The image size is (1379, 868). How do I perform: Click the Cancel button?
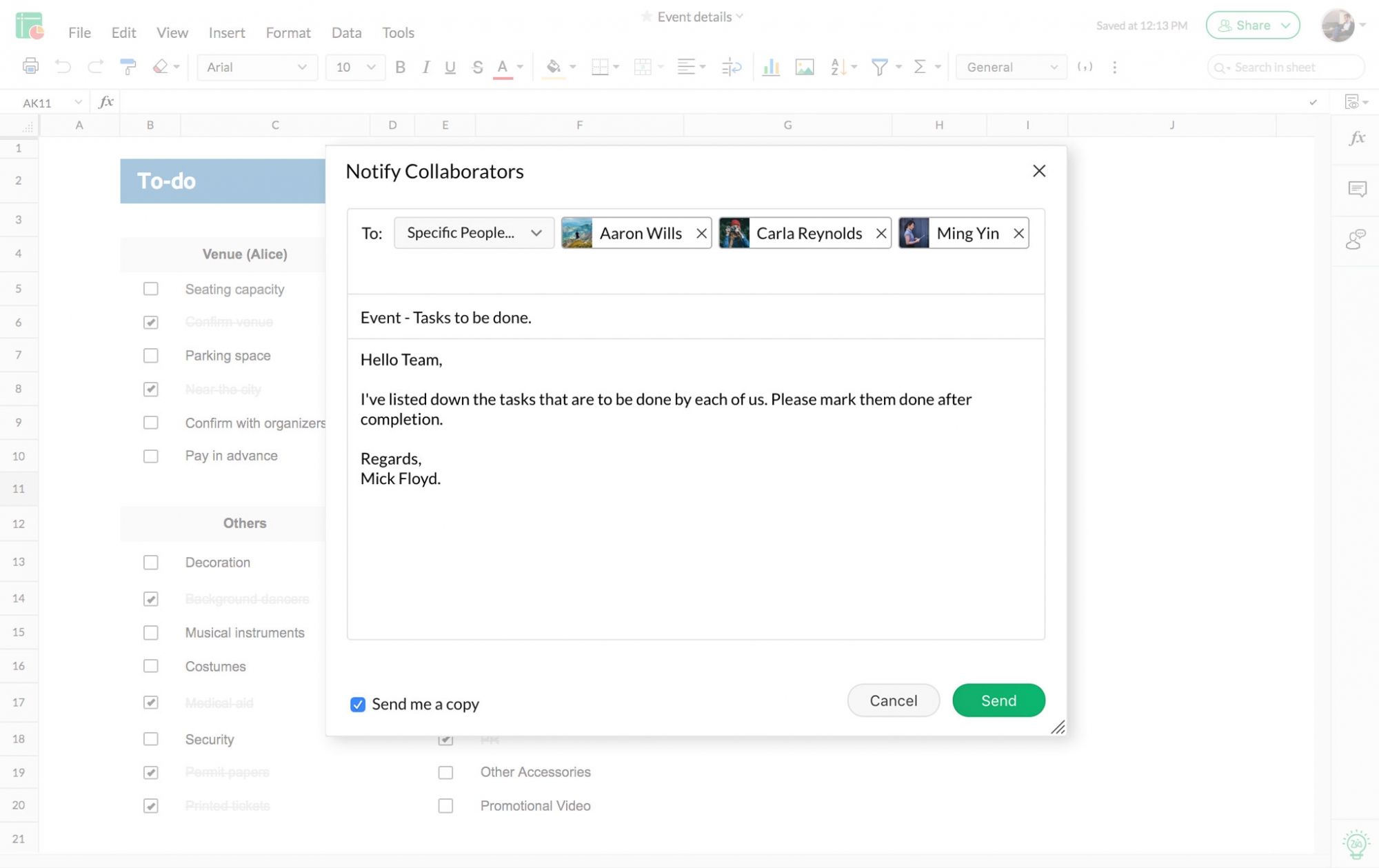point(893,700)
